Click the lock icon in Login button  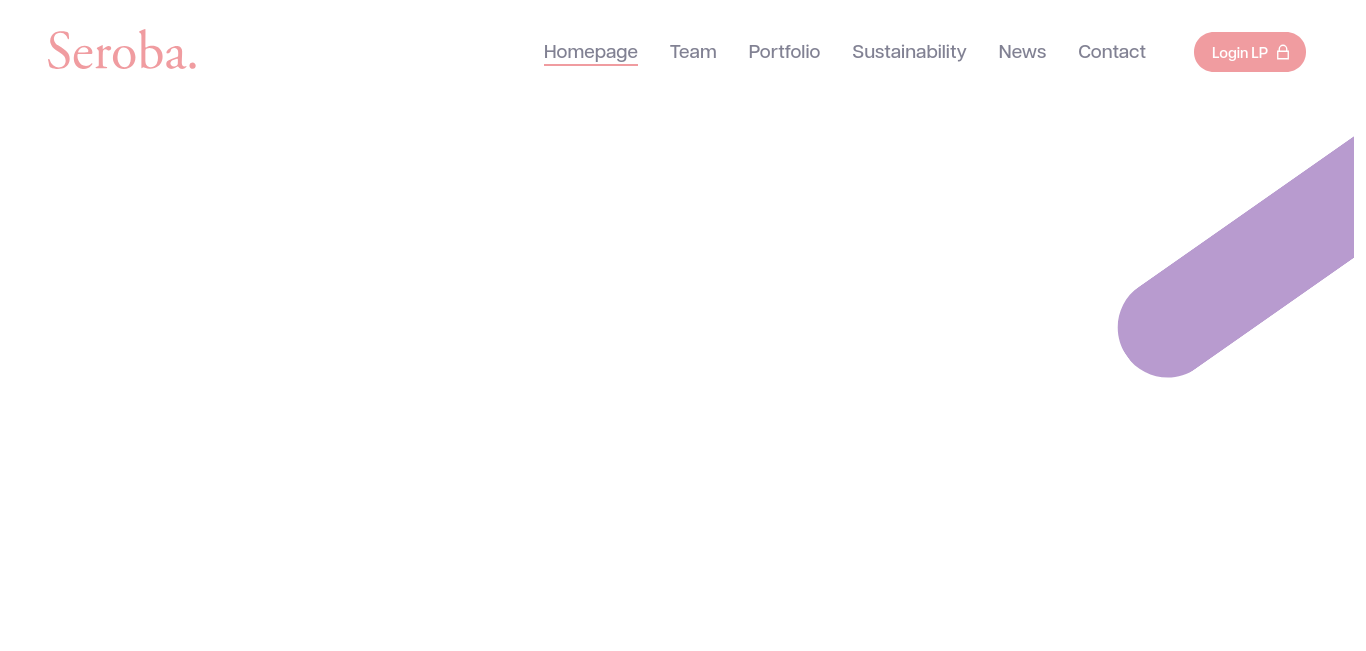[1283, 52]
